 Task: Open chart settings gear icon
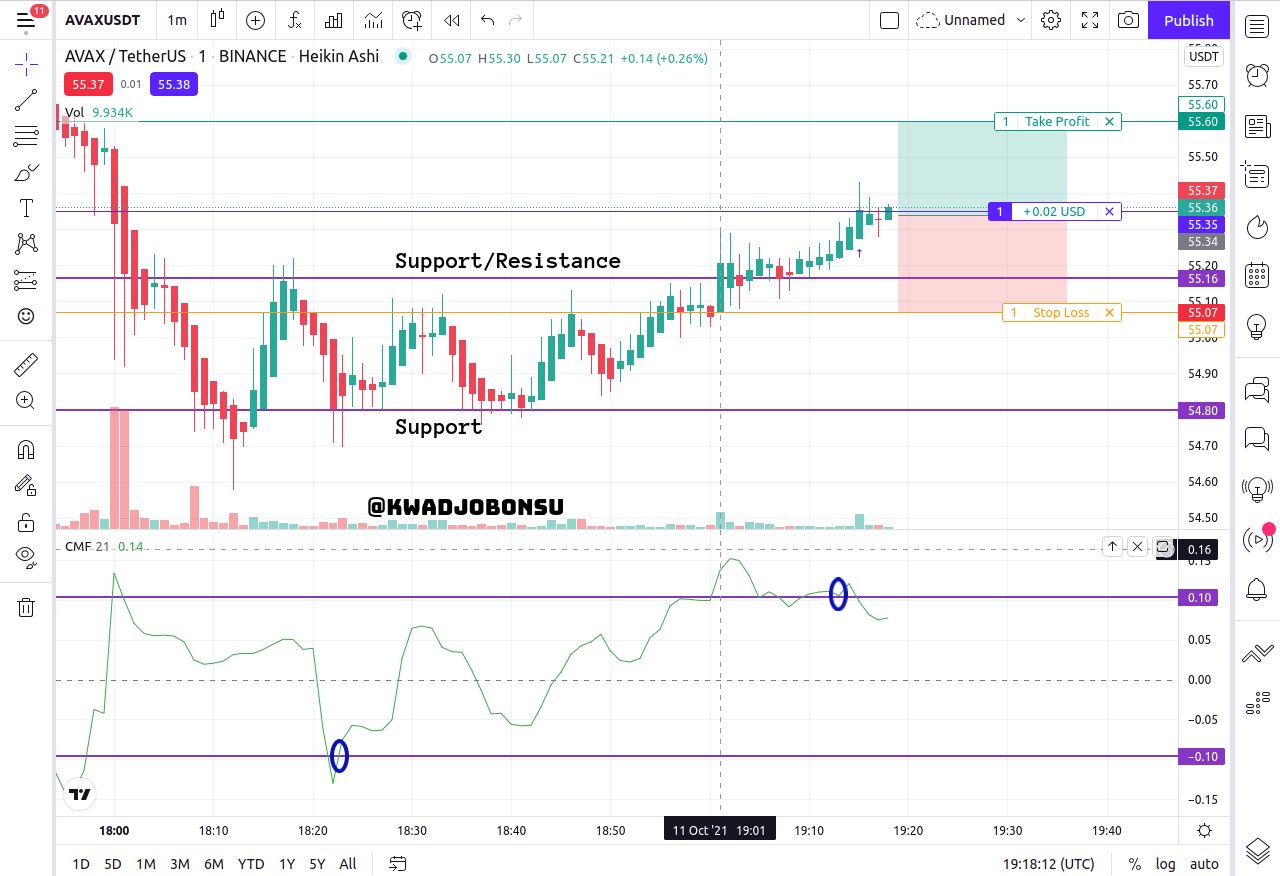tap(1050, 20)
